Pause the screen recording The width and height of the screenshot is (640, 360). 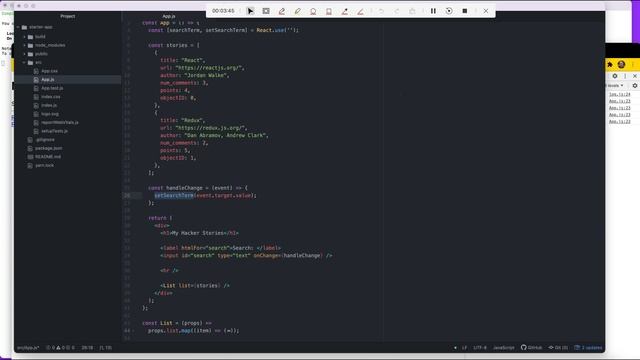pyautogui.click(x=433, y=11)
